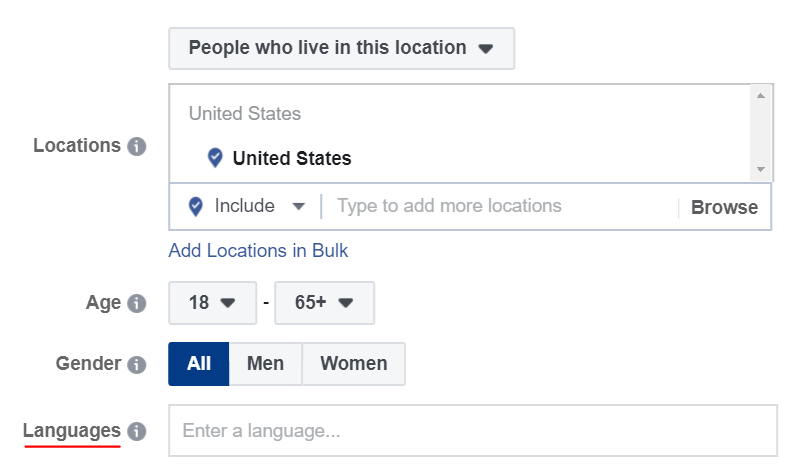Open maximum age 65+ dropdown
This screenshot has width=791, height=471.
[x=324, y=303]
